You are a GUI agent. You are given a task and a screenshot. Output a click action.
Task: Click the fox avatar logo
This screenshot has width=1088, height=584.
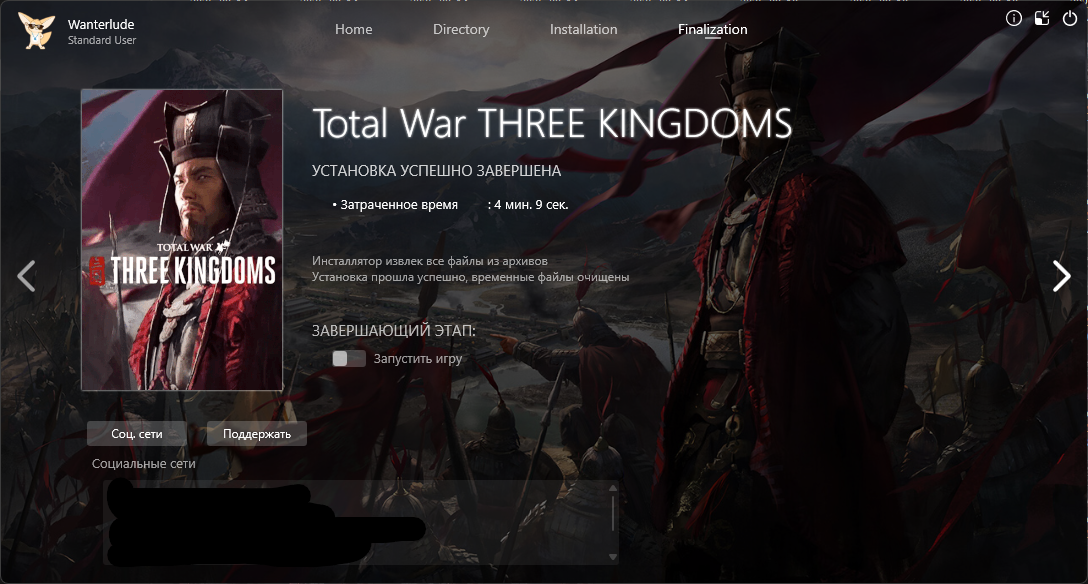tap(36, 31)
